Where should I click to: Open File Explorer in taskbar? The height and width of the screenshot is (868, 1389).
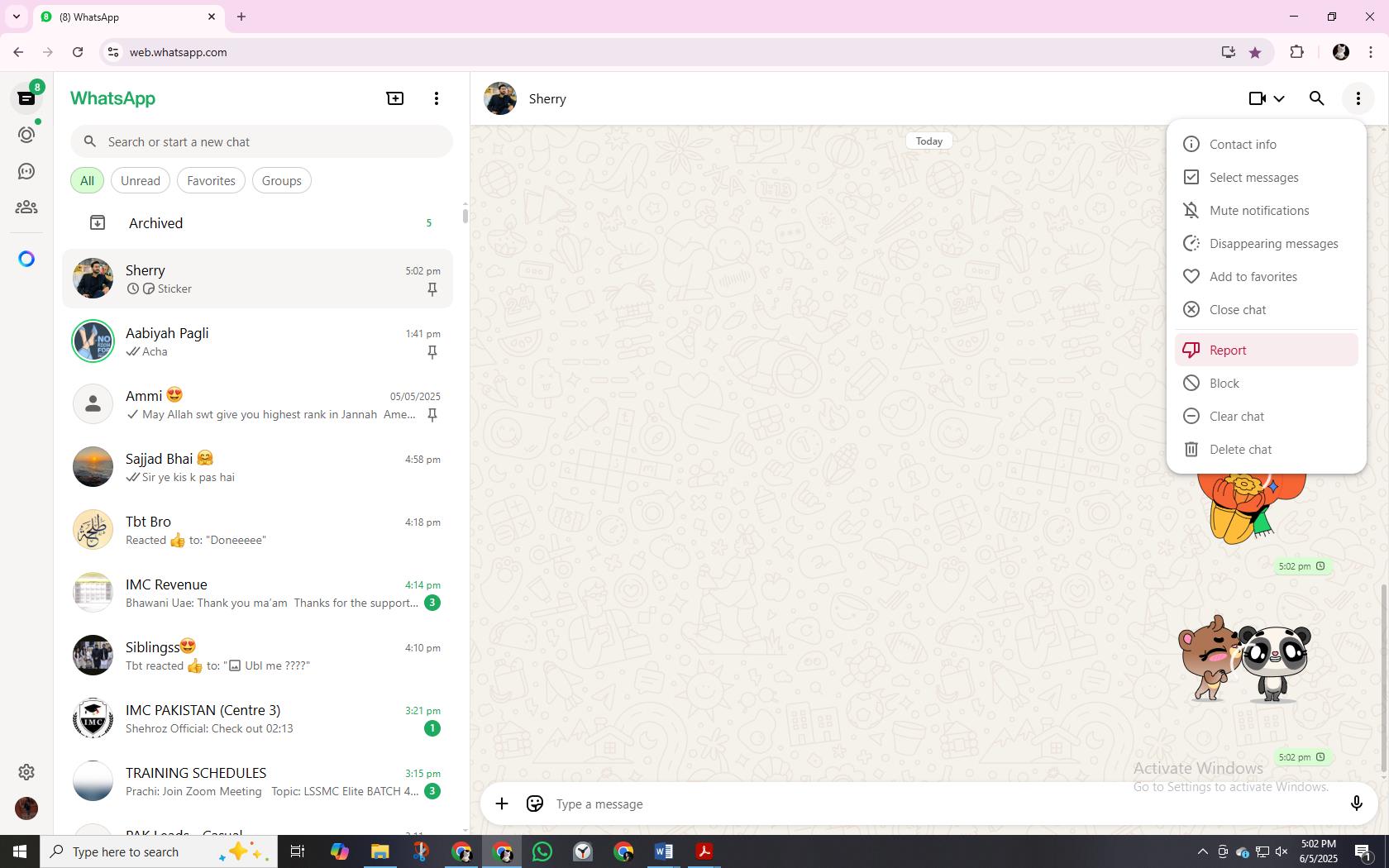point(379,851)
